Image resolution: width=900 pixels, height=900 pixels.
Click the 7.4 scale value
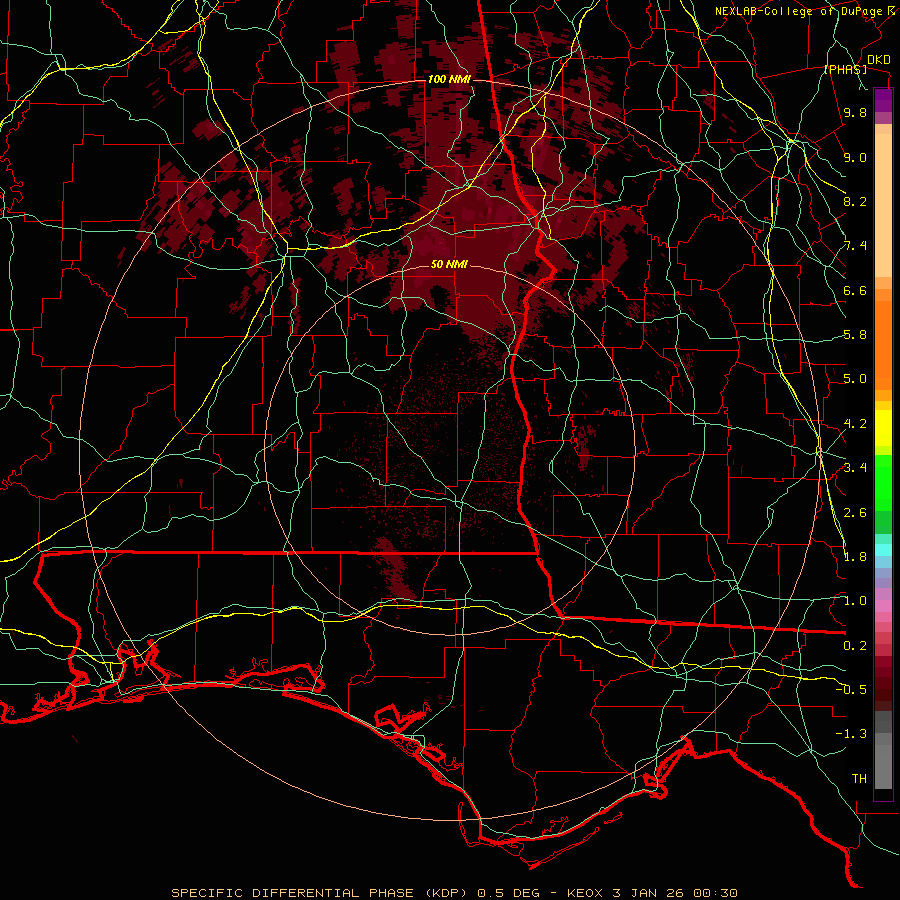click(x=855, y=246)
